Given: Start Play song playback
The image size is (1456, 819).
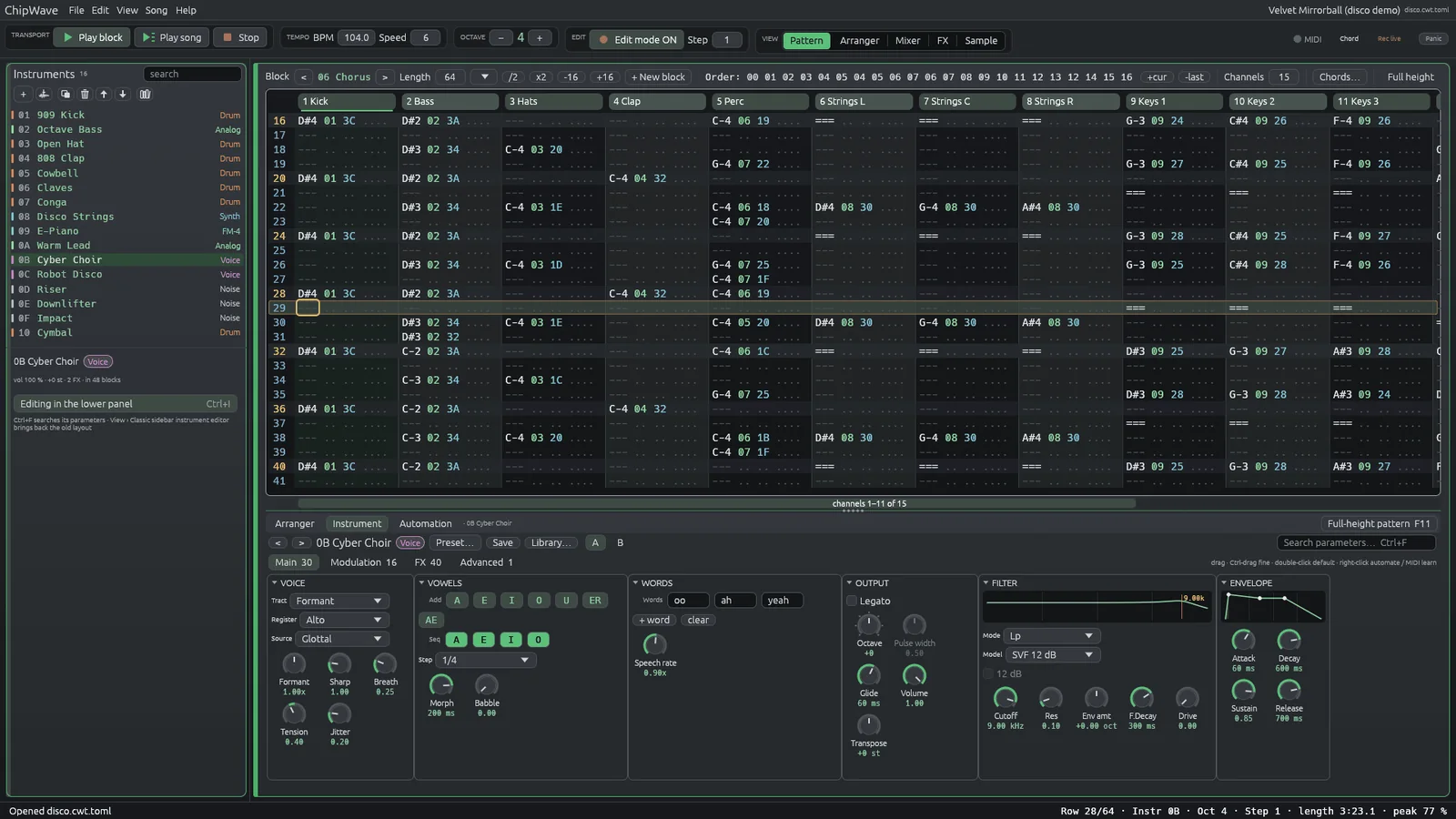Looking at the screenshot, I should click(x=172, y=37).
